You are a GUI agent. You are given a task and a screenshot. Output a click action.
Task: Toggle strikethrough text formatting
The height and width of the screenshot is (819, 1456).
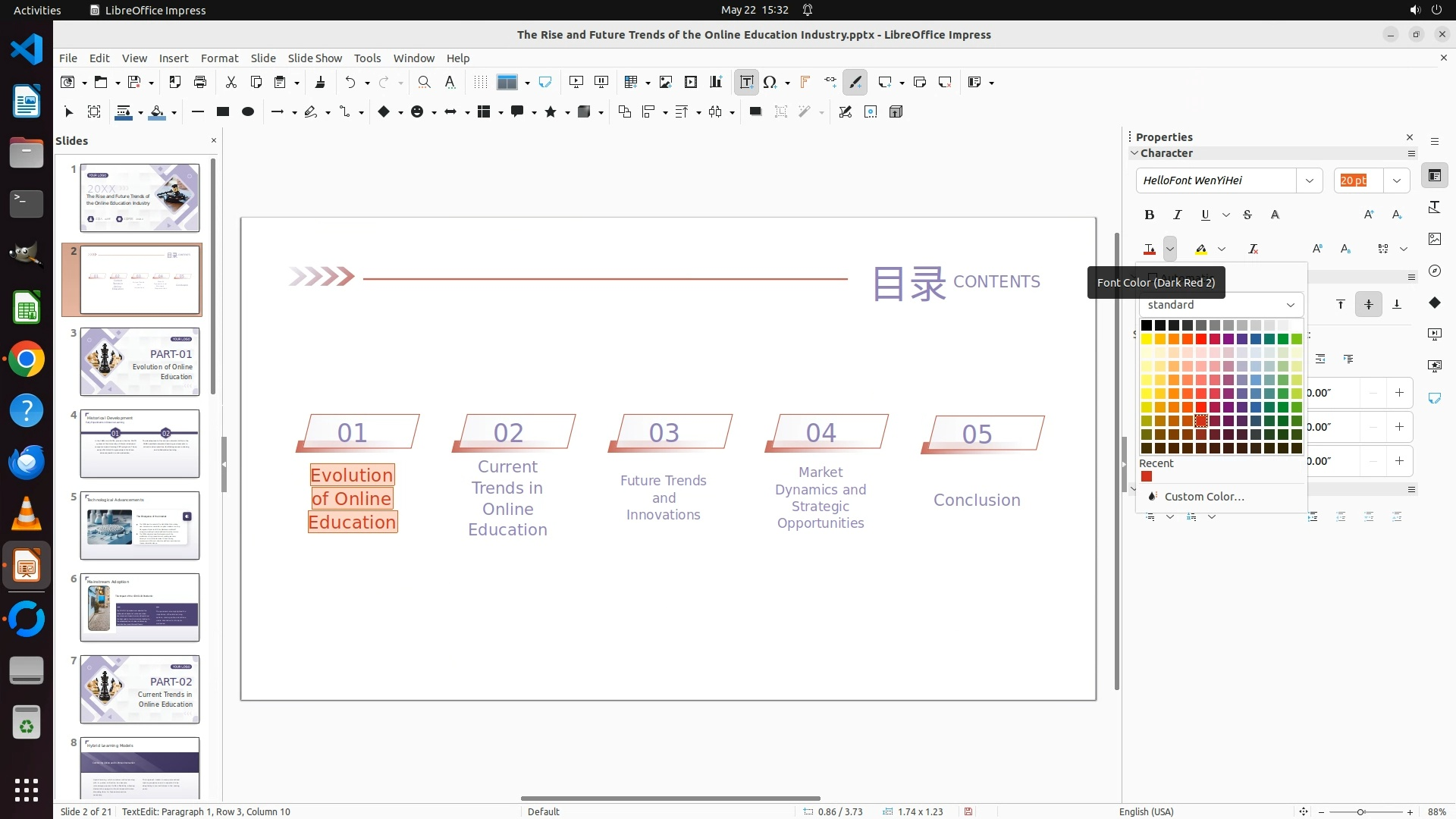point(1247,215)
